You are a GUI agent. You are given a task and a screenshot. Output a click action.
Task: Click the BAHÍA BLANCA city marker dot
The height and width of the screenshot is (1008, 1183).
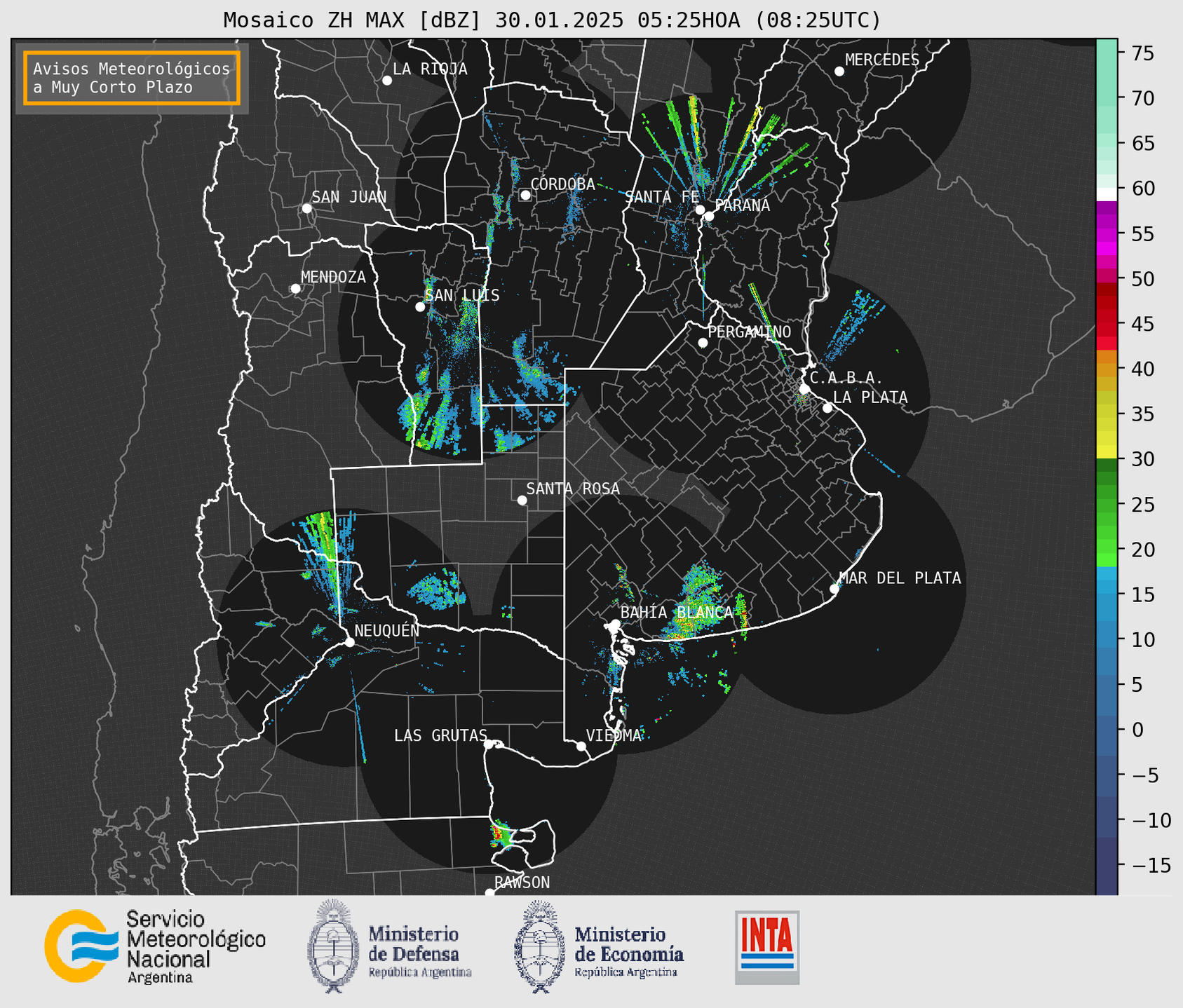click(x=615, y=624)
